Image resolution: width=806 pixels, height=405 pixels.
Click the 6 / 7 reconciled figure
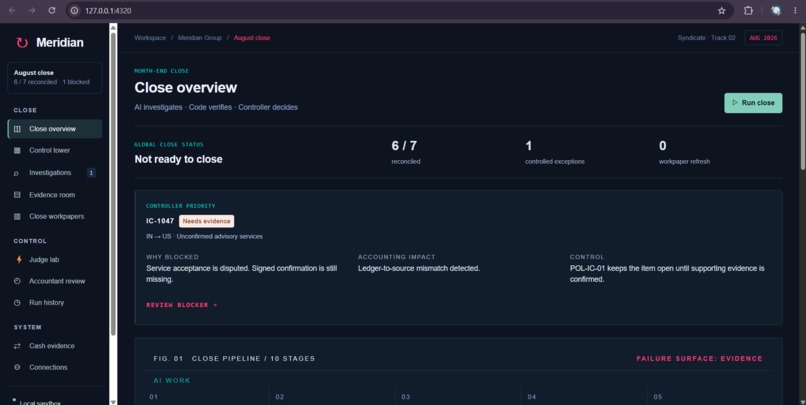(x=404, y=146)
